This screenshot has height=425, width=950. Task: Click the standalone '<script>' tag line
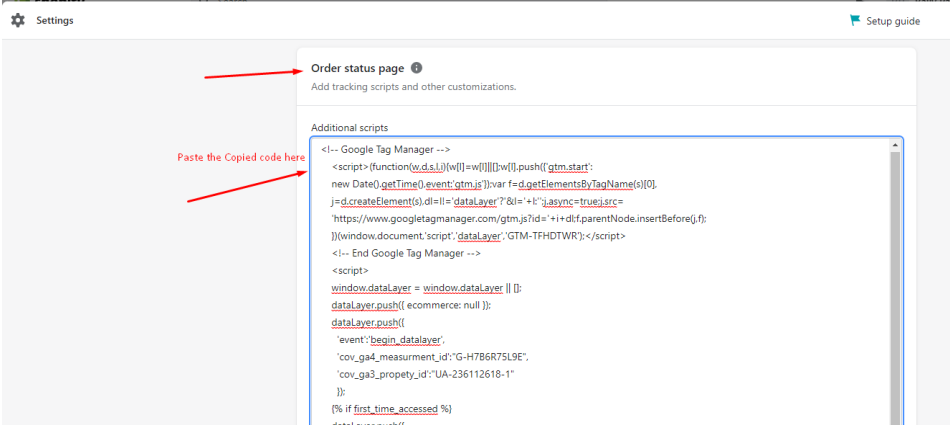[350, 272]
